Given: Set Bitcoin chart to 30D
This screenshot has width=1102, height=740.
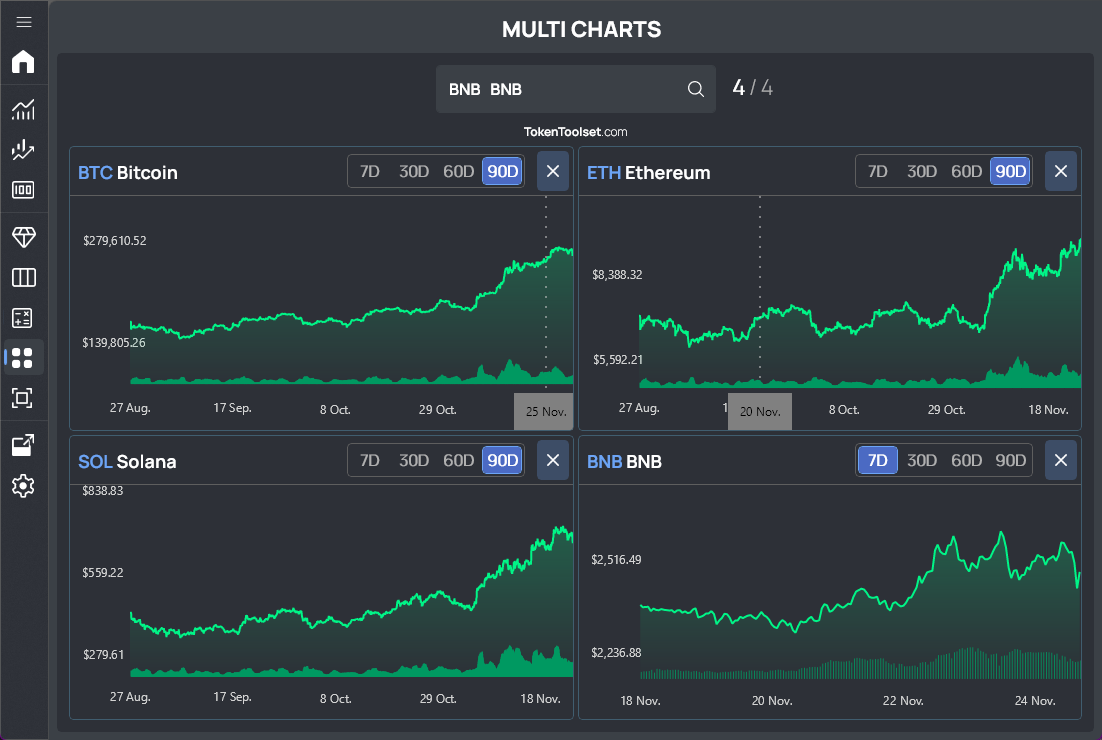Looking at the screenshot, I should click(414, 171).
